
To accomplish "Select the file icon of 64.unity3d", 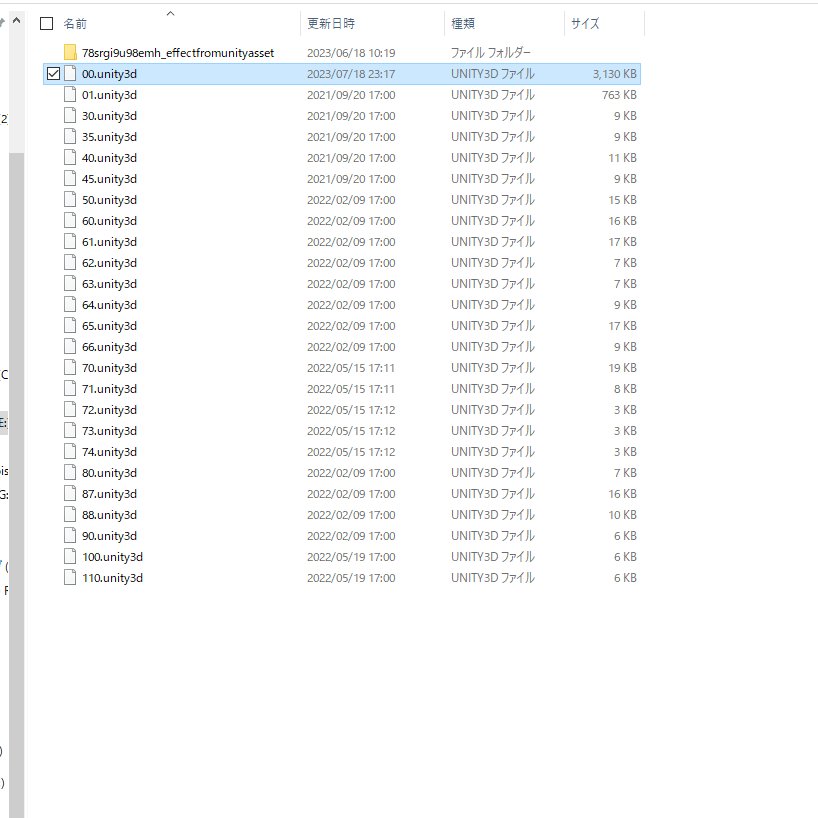I will point(70,305).
